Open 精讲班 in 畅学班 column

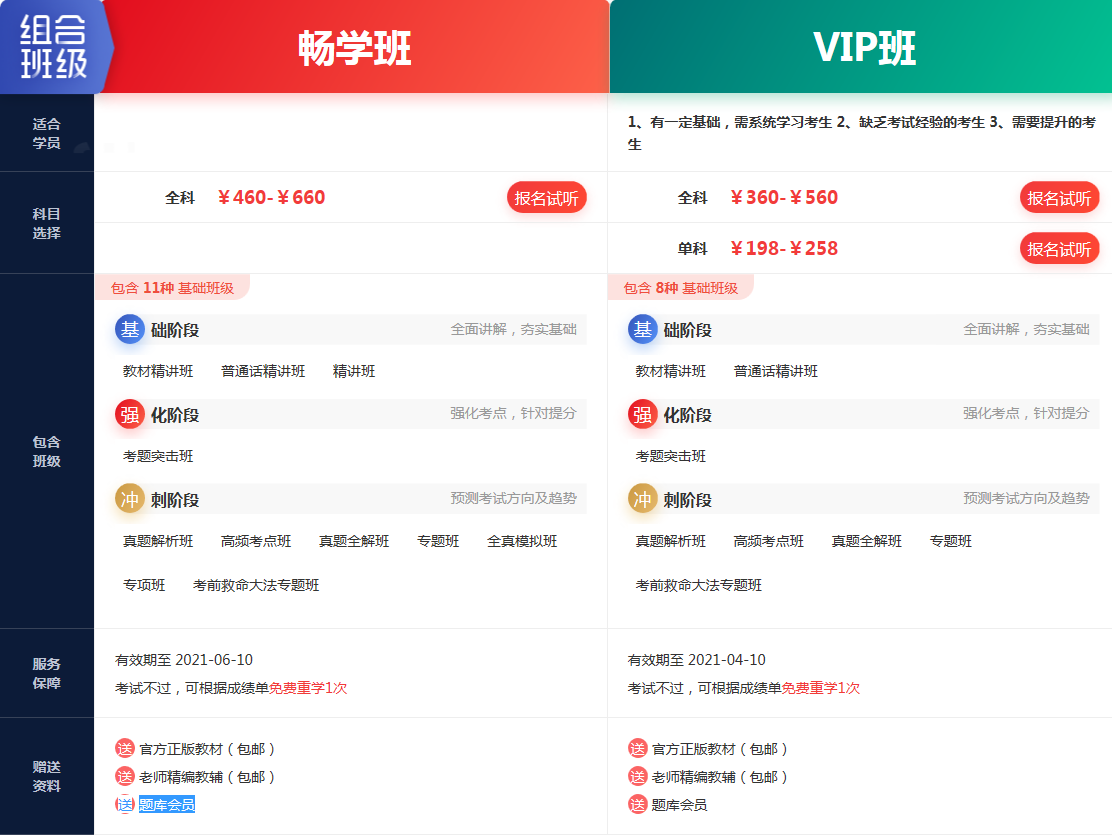point(354,371)
